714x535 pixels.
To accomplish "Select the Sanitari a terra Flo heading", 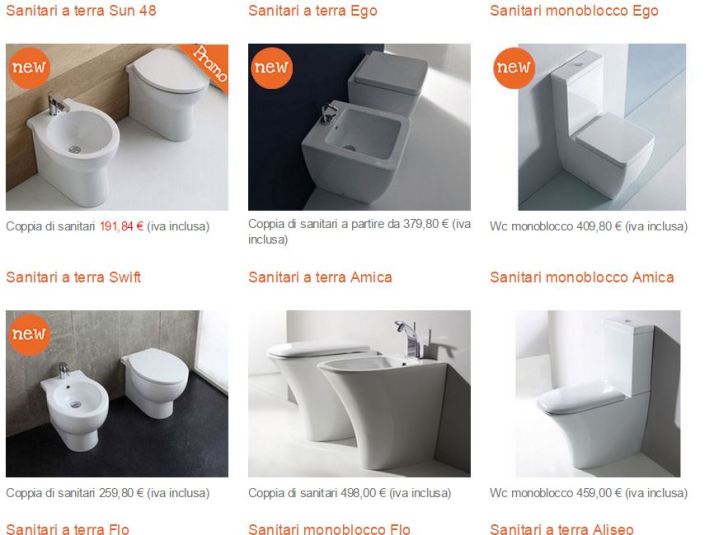I will click(x=67, y=529).
